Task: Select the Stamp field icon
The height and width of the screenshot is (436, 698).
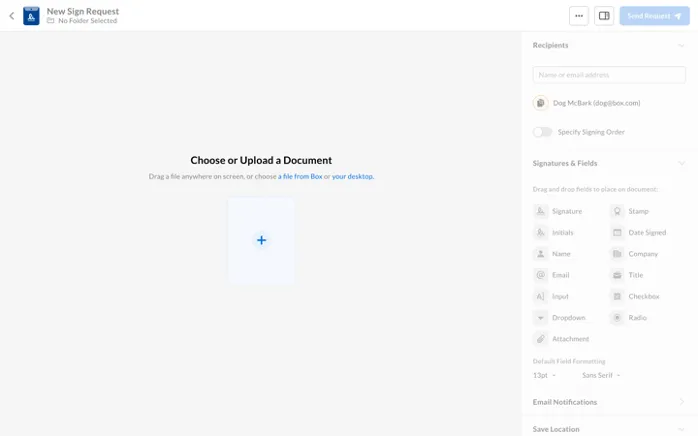Action: coord(617,211)
